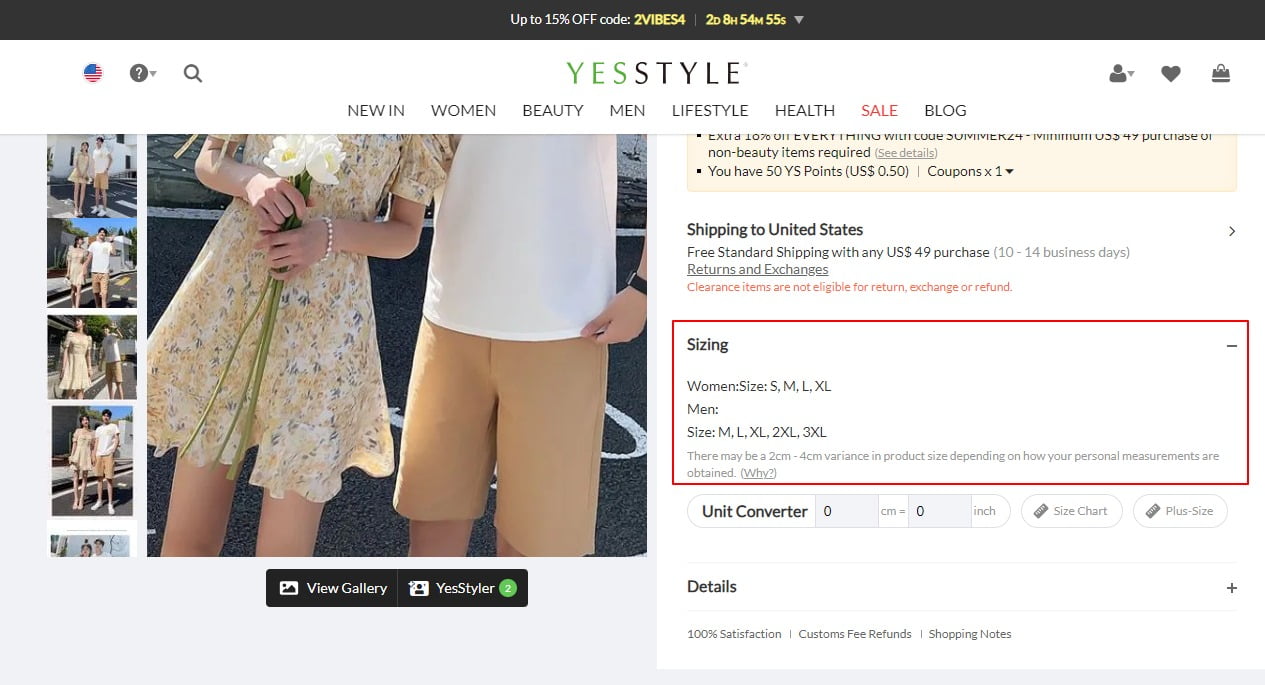
Task: Click the Why? sizing variance link
Action: click(758, 472)
